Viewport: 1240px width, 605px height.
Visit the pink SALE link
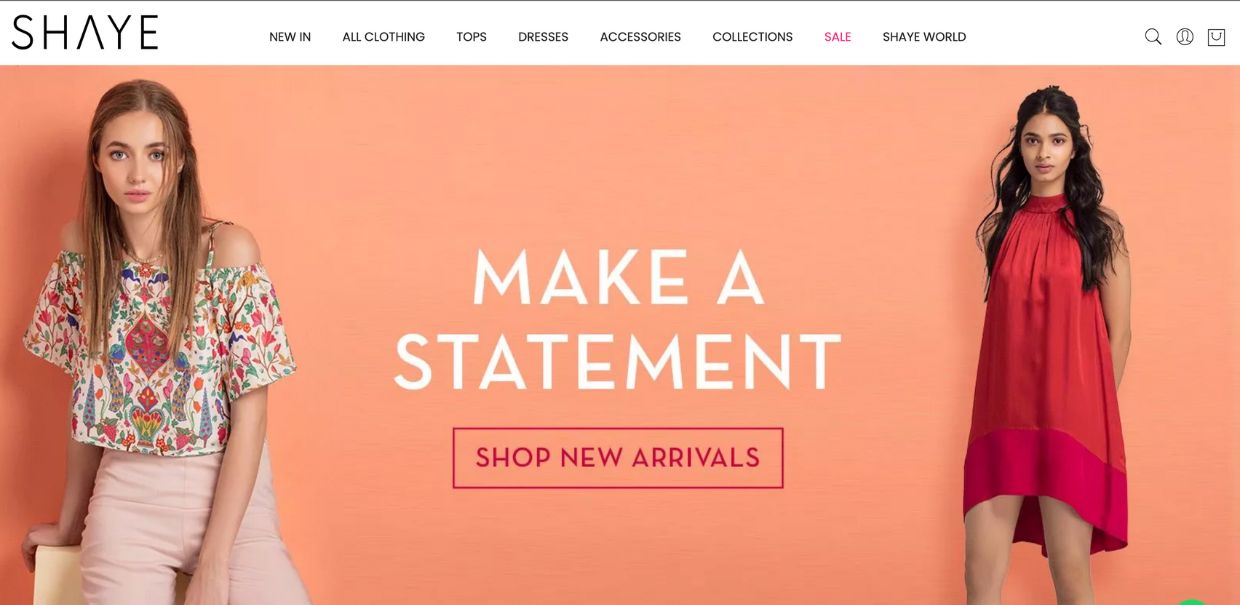coord(838,37)
